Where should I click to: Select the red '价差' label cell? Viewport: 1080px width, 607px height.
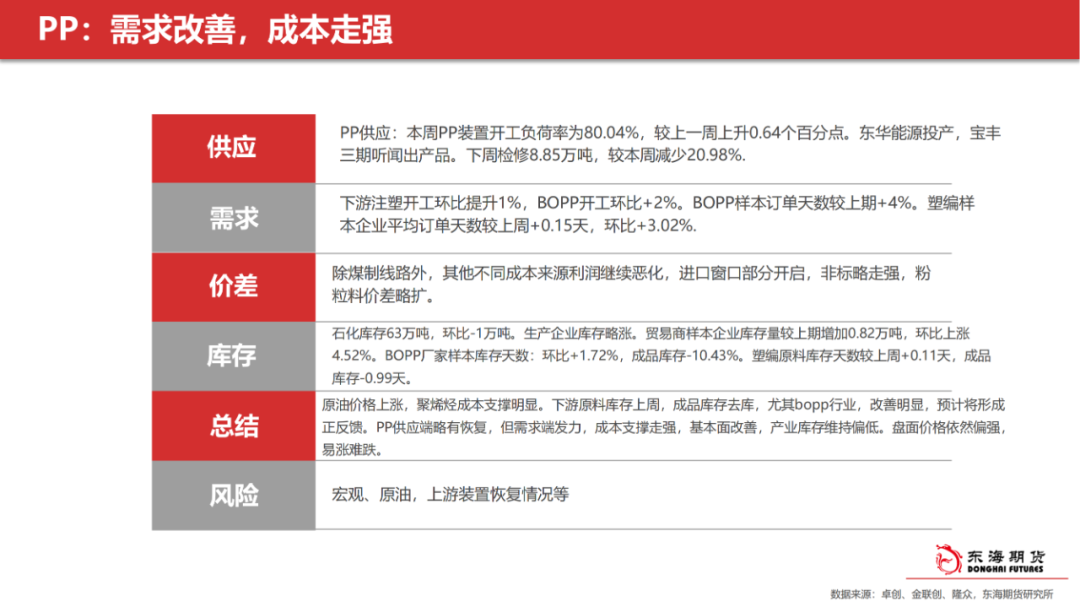[x=233, y=287]
